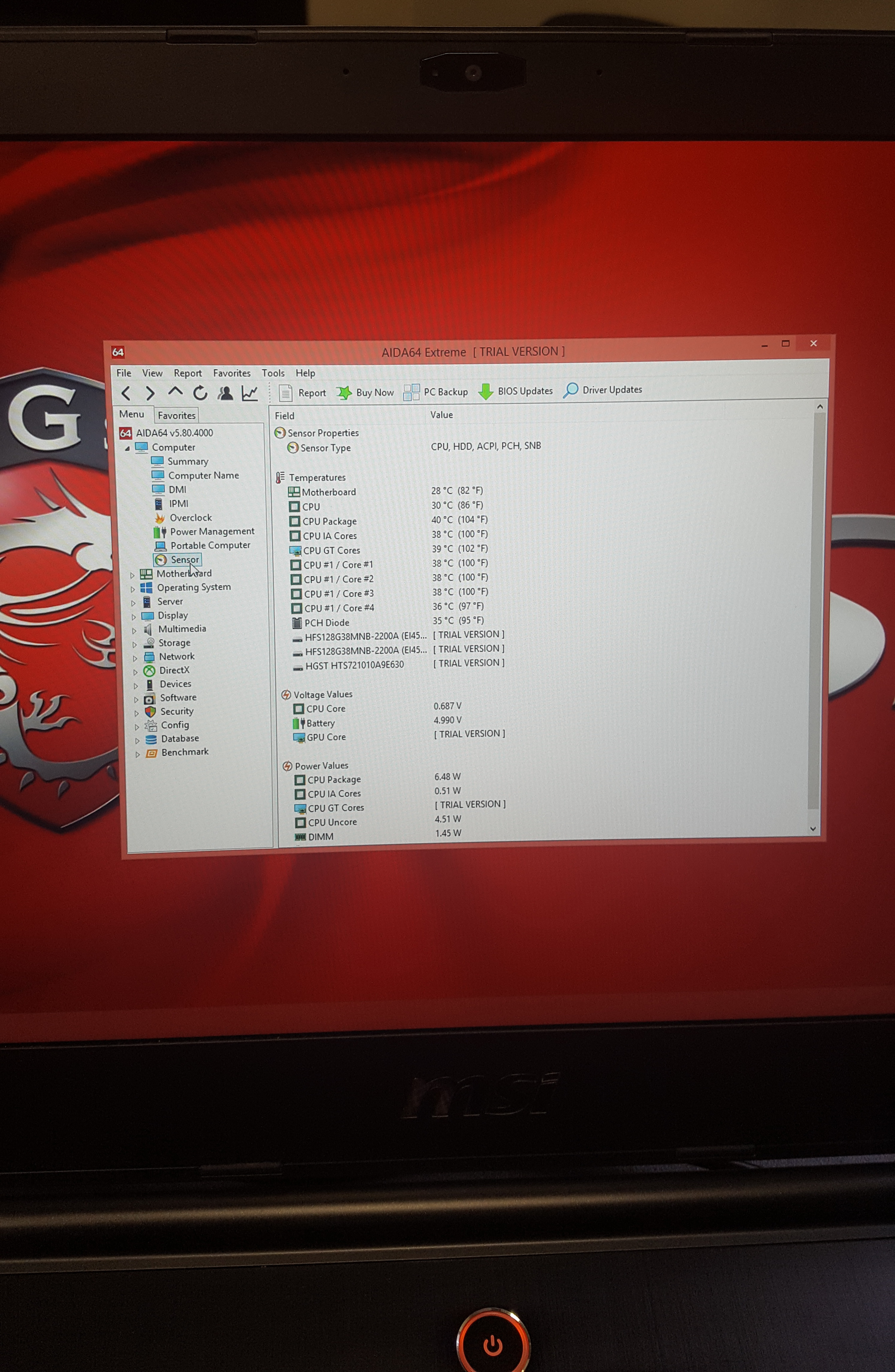Click the Database icon in the tree
The image size is (895, 1372).
[x=151, y=739]
